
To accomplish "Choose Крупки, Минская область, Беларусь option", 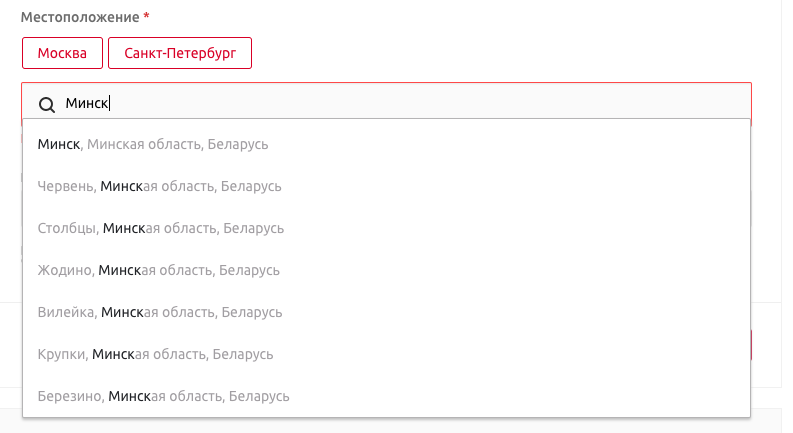I will (x=386, y=354).
